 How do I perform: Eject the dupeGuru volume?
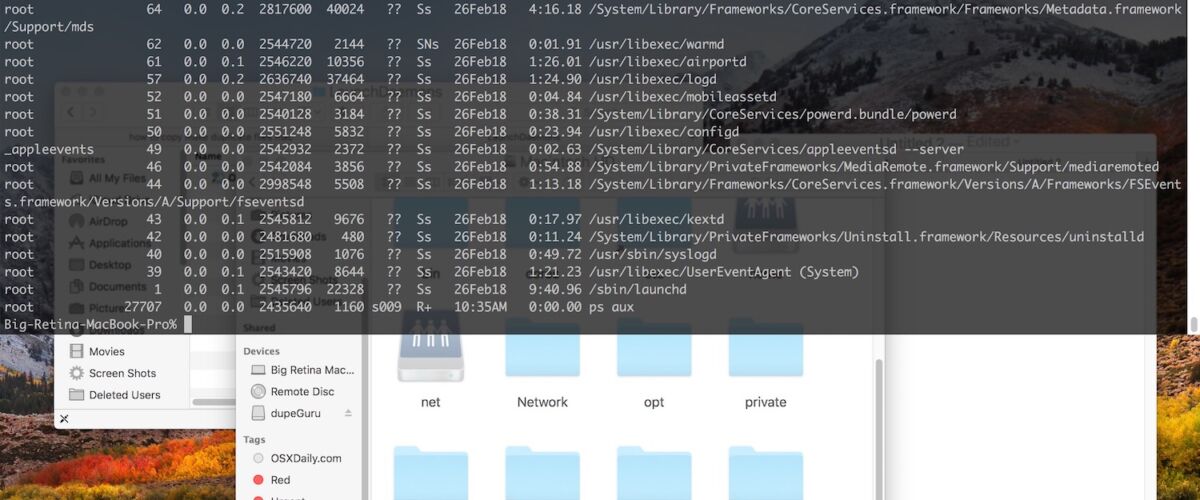coord(348,413)
